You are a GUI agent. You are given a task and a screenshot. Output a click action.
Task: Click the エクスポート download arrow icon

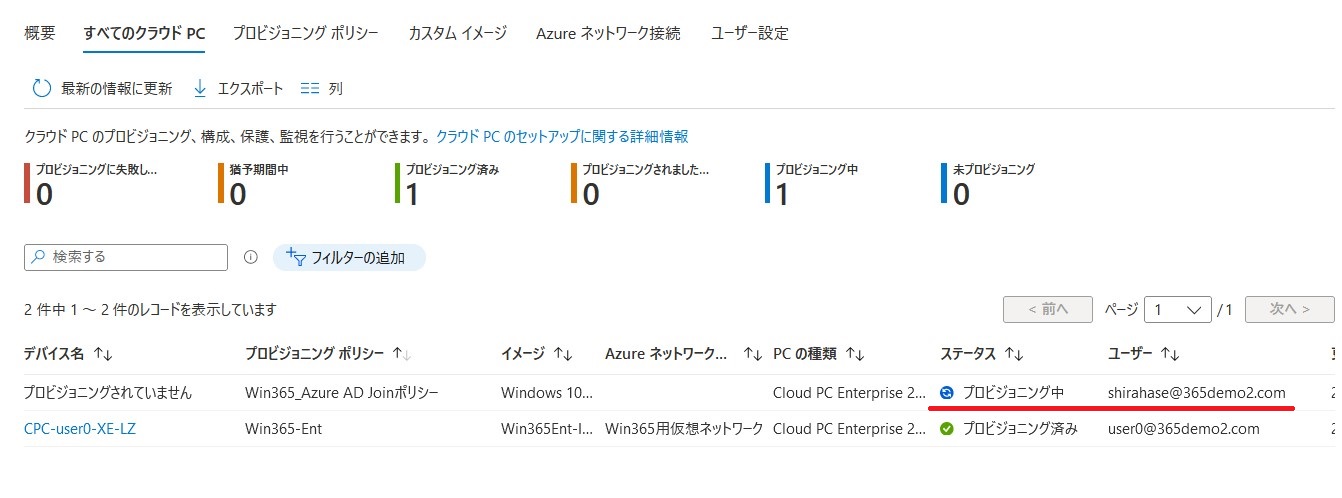point(199,89)
